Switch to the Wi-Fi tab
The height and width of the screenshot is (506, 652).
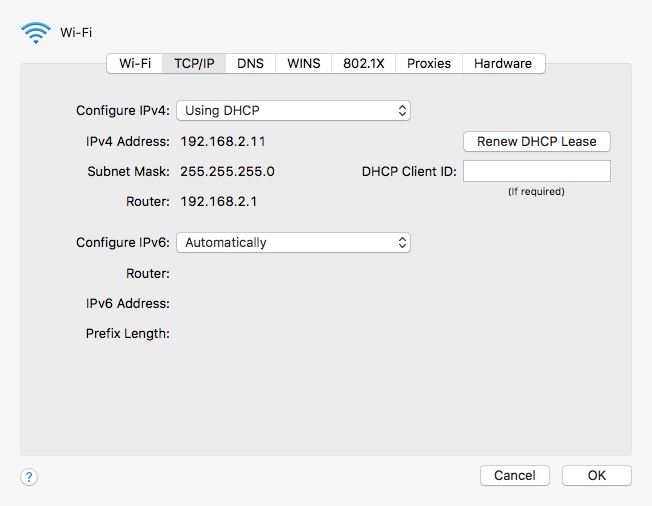pyautogui.click(x=135, y=63)
